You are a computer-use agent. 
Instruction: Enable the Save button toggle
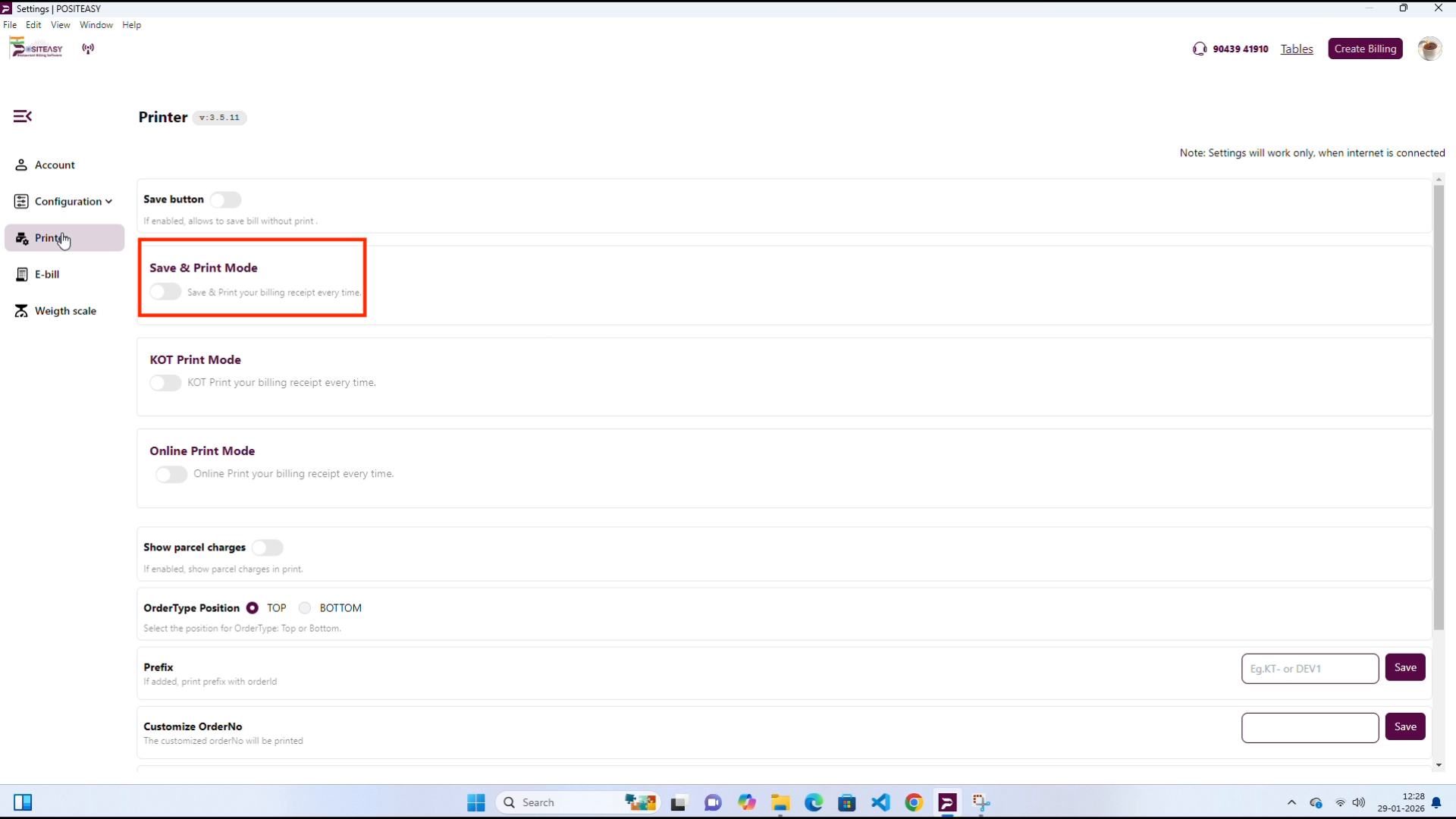(225, 199)
